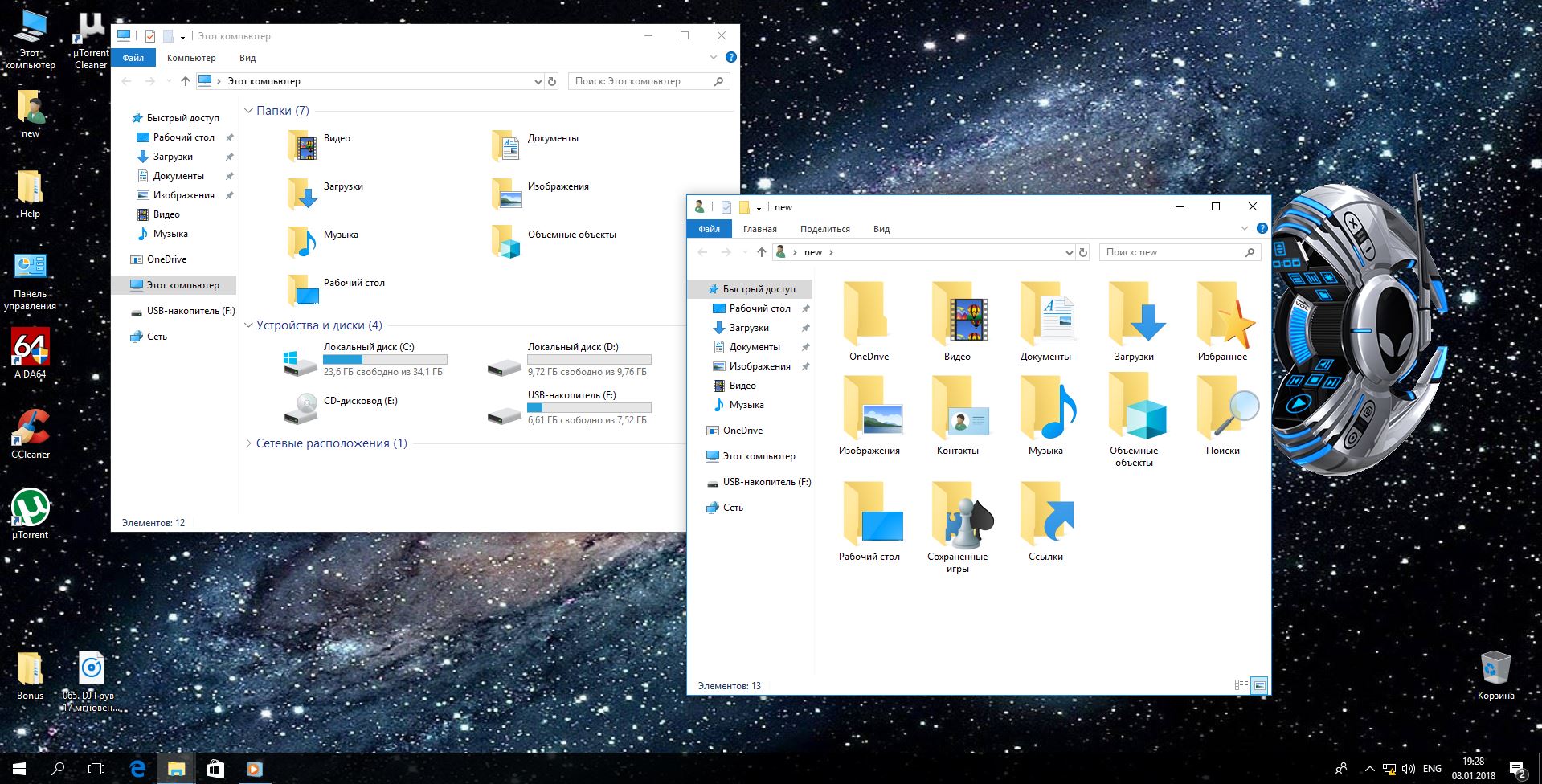1542x784 pixels.
Task: Click the search field in Этот компьютер window
Action: (649, 81)
